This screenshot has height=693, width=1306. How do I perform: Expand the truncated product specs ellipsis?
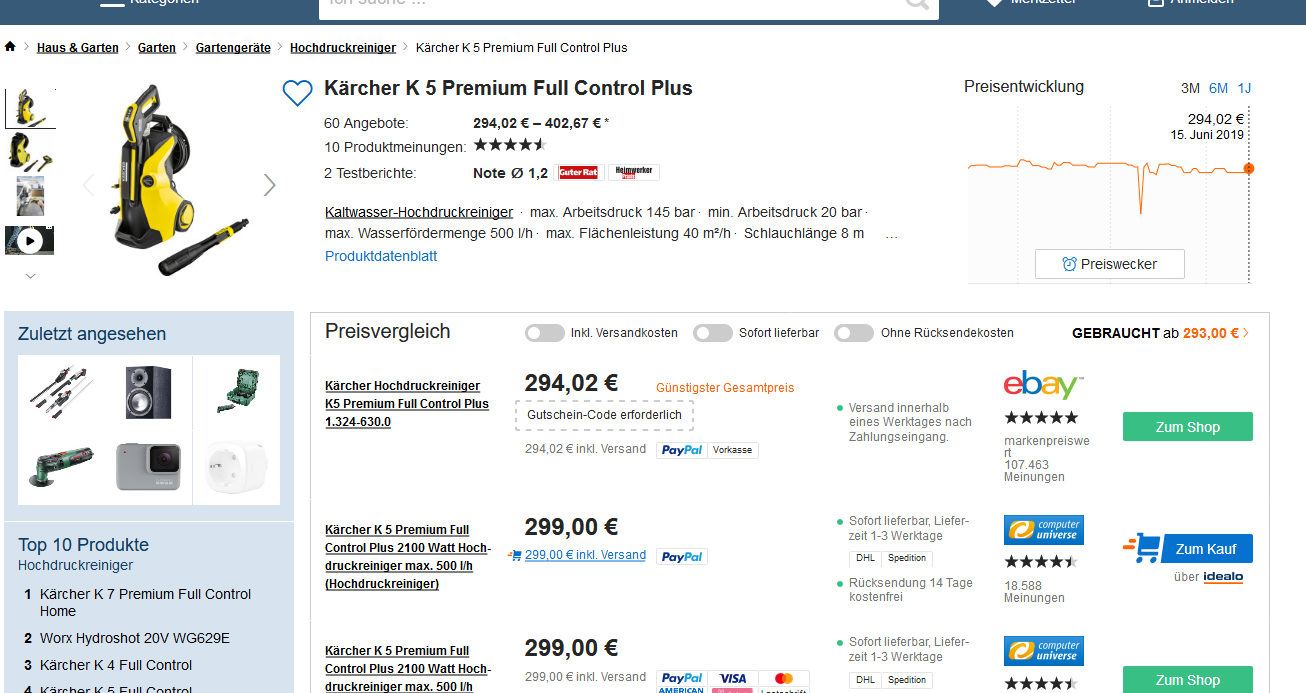tap(891, 234)
